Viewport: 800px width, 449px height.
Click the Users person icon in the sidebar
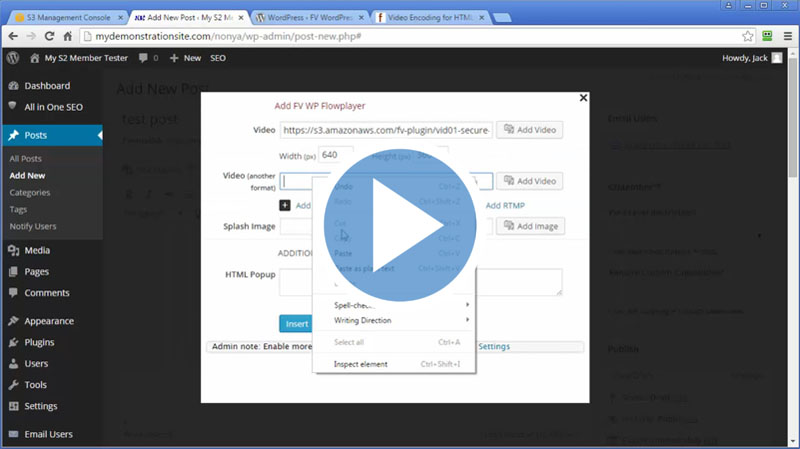click(13, 363)
